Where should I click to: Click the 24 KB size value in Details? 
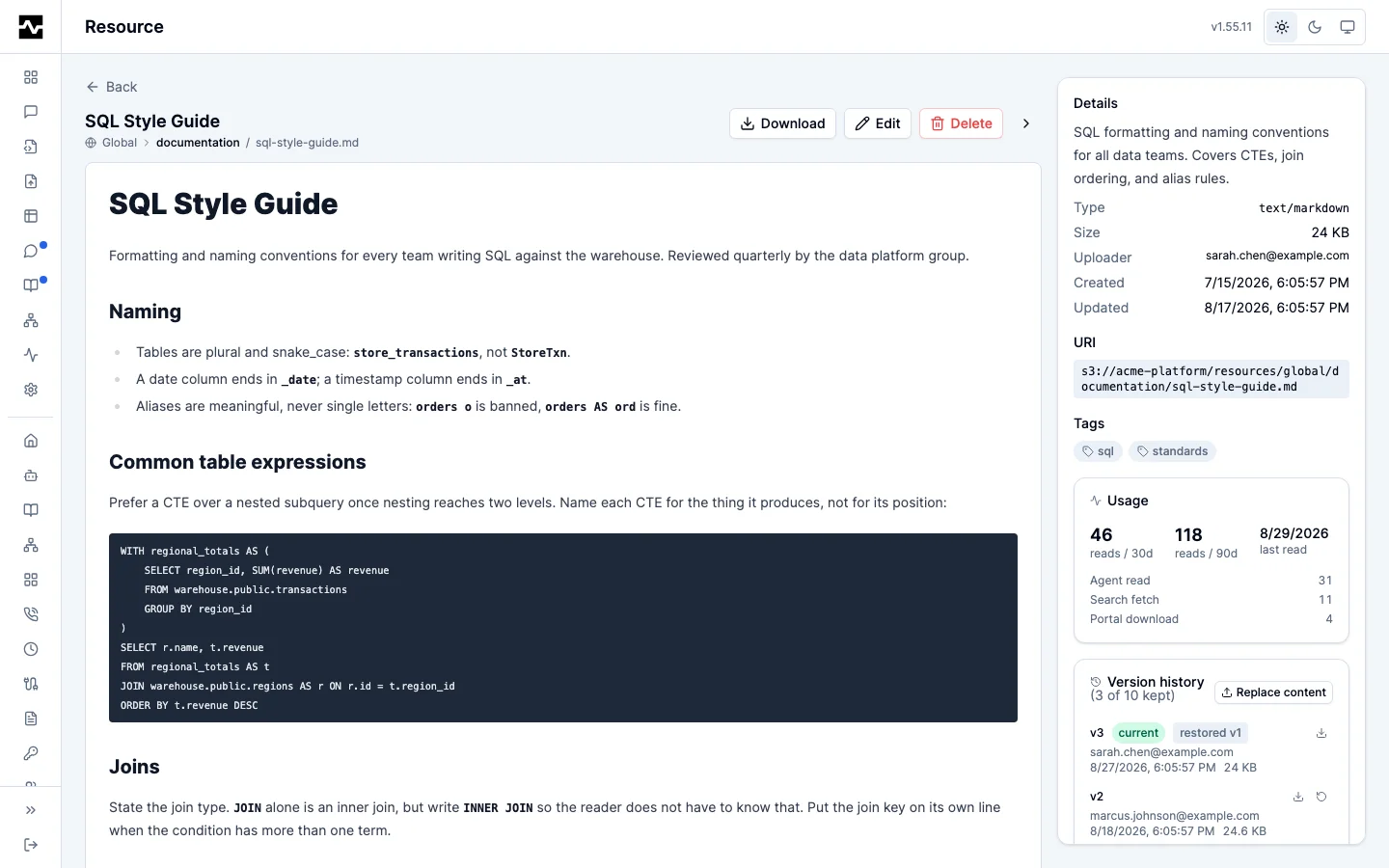coord(1330,232)
